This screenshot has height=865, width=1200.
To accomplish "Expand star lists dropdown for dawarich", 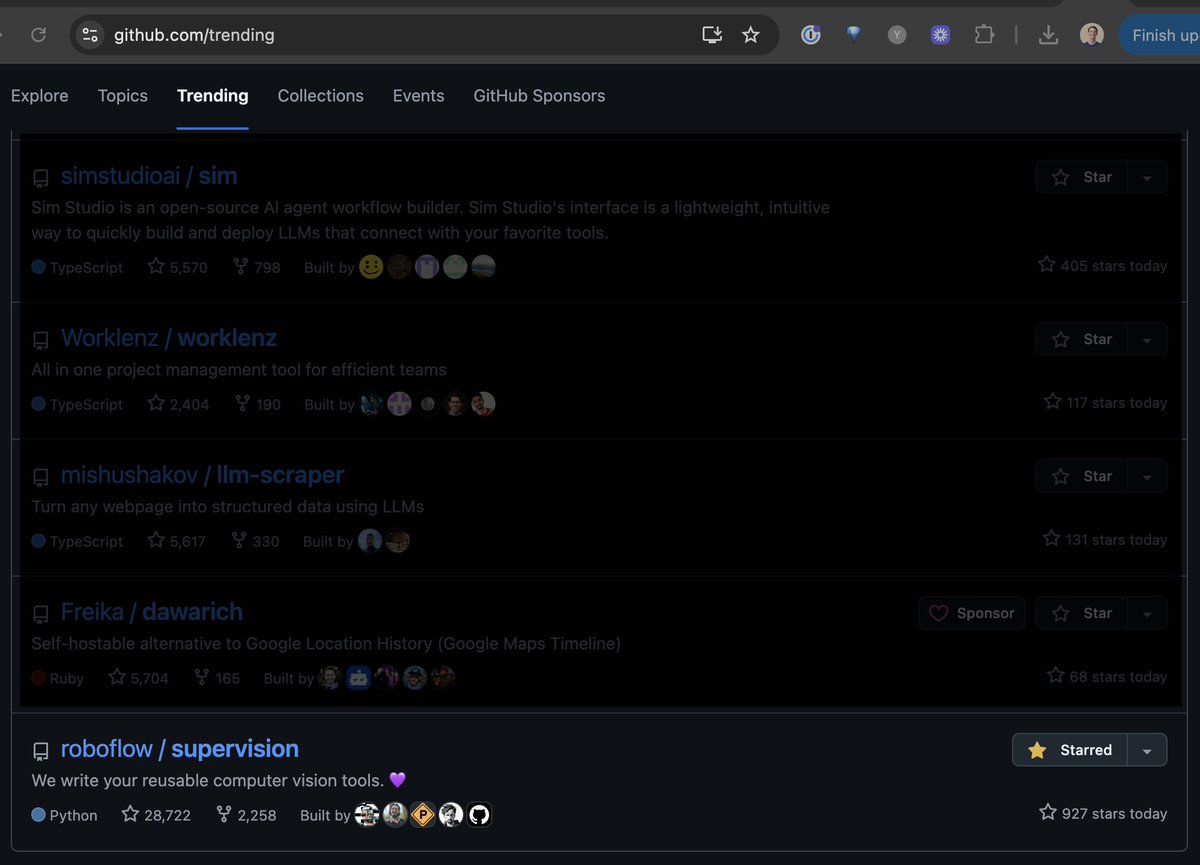I will point(1147,614).
